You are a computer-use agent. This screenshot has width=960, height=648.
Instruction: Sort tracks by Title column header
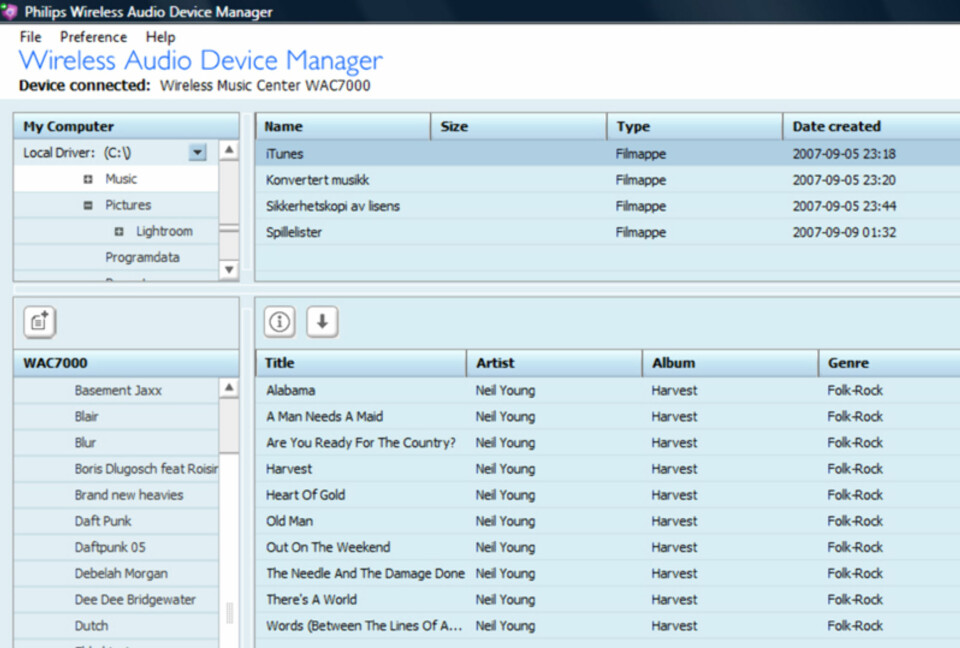click(x=361, y=363)
